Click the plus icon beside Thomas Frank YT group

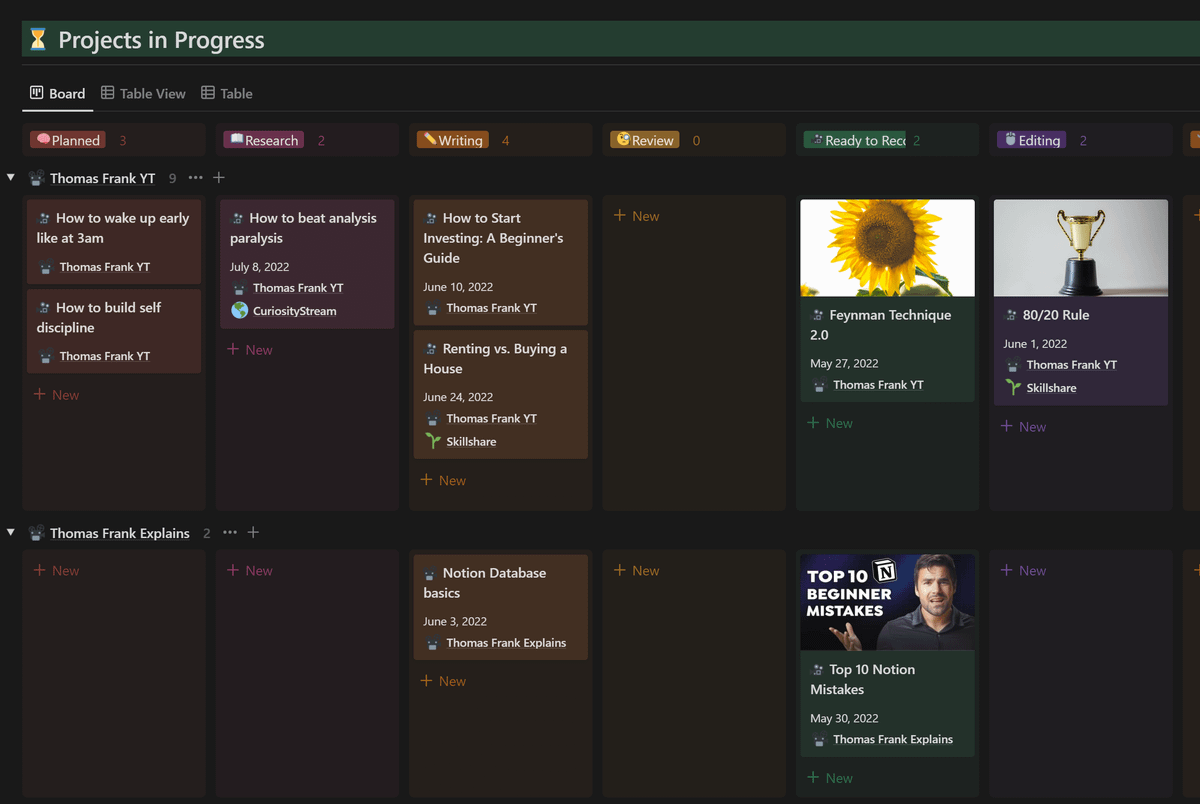[x=219, y=178]
